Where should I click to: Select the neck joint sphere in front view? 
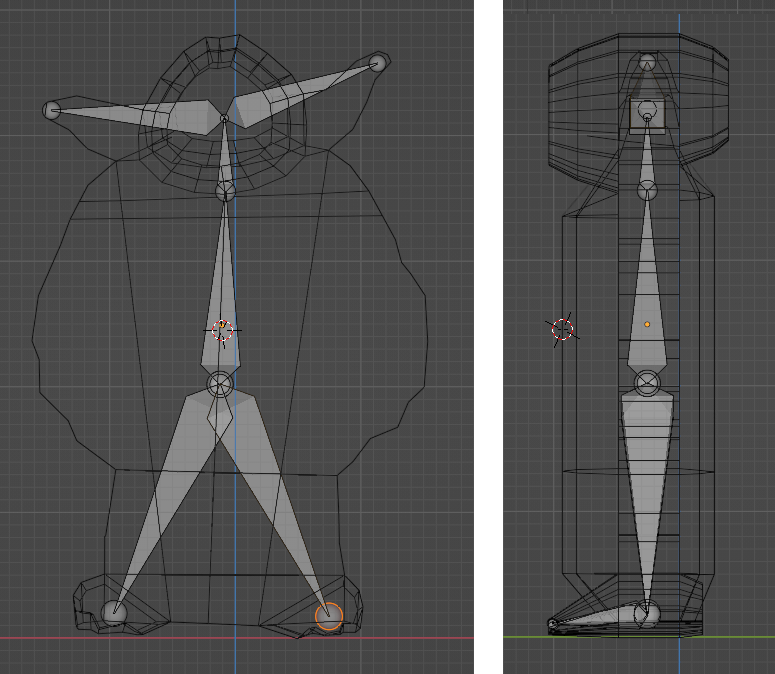[225, 191]
